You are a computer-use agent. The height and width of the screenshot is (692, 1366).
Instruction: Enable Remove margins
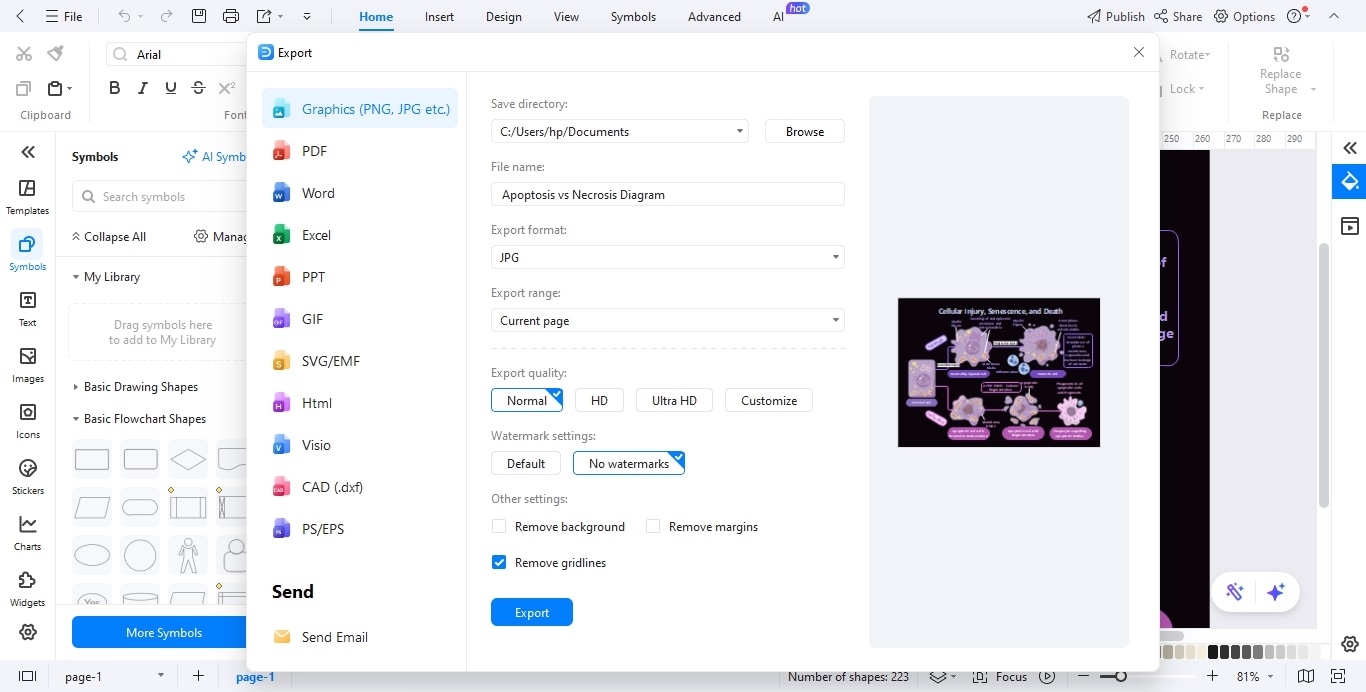[x=652, y=526]
